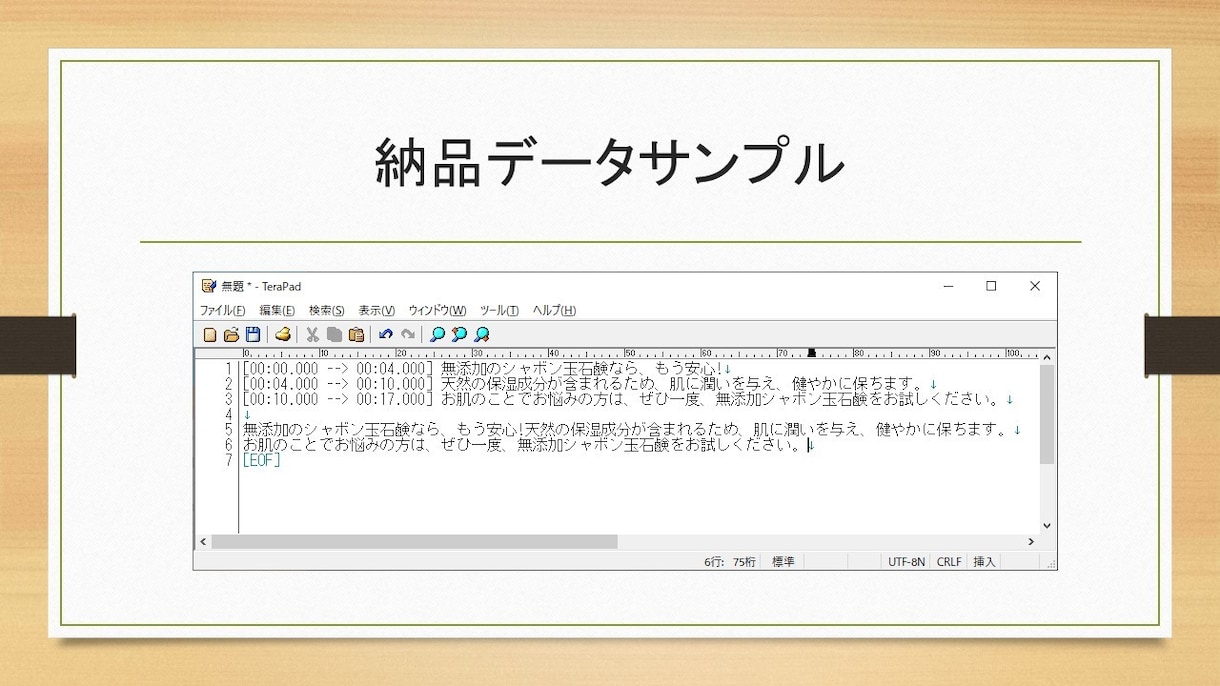Click the Copy icon in the toolbar
This screenshot has width=1220, height=686.
[x=334, y=335]
